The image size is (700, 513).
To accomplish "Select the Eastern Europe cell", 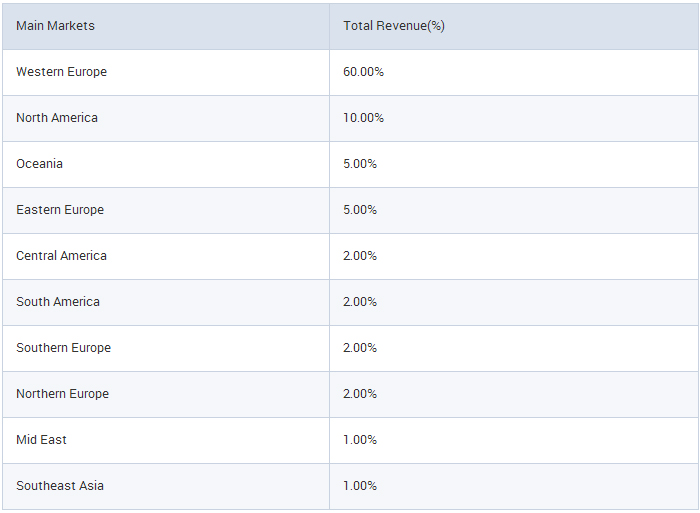I will click(60, 210).
